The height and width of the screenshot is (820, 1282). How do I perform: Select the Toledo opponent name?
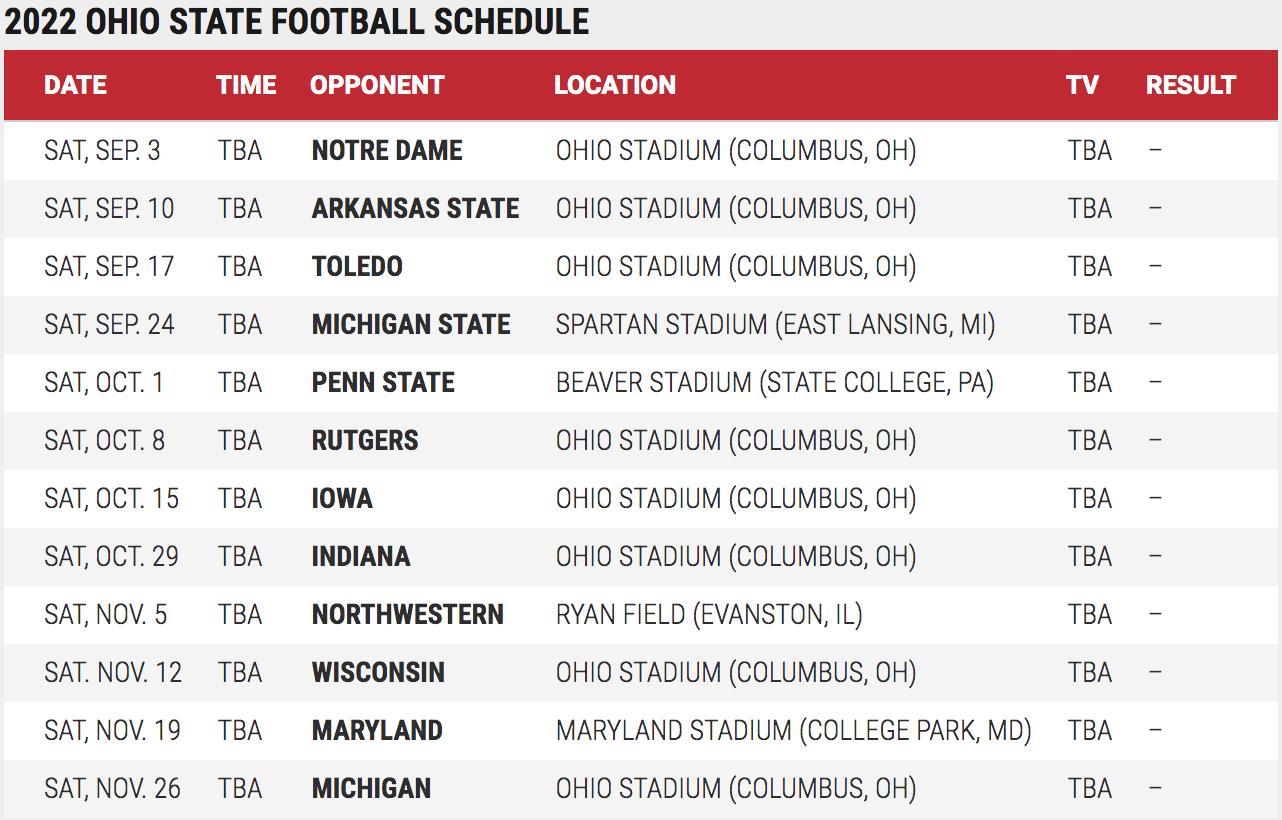pyautogui.click(x=357, y=267)
